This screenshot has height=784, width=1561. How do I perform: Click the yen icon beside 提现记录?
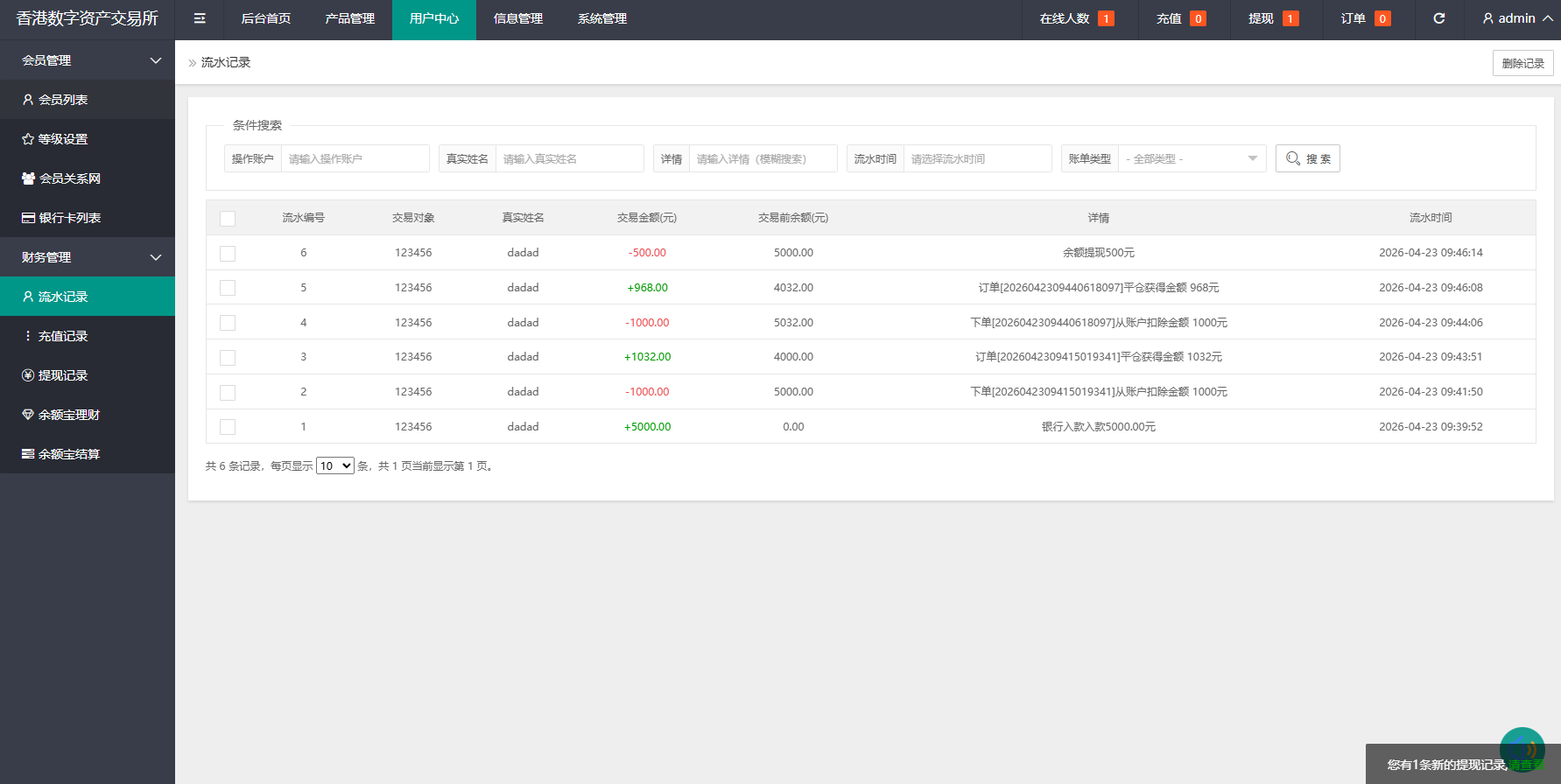tap(28, 375)
